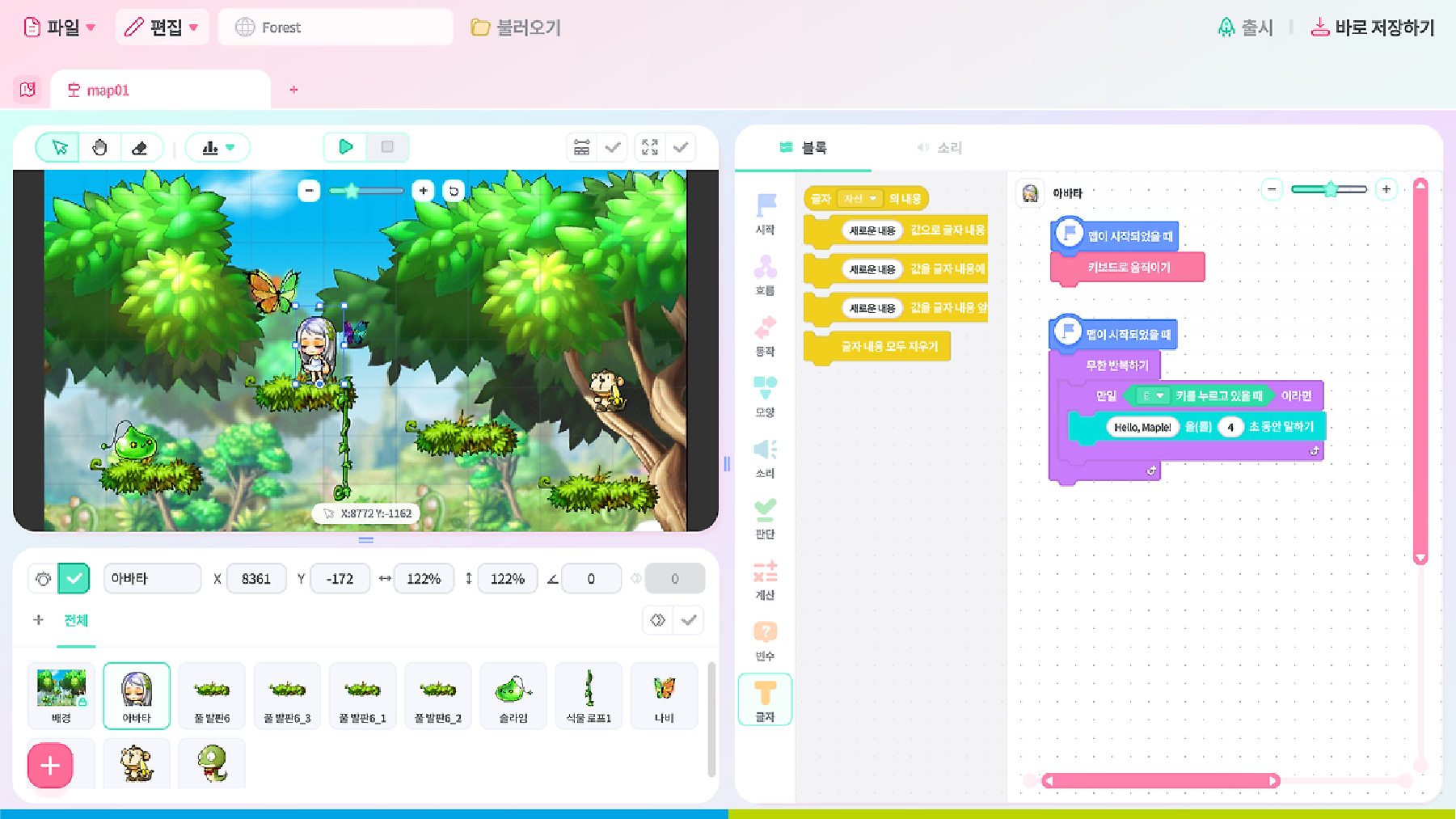Add a new map tab
This screenshot has width=1456, height=819.
pos(293,90)
